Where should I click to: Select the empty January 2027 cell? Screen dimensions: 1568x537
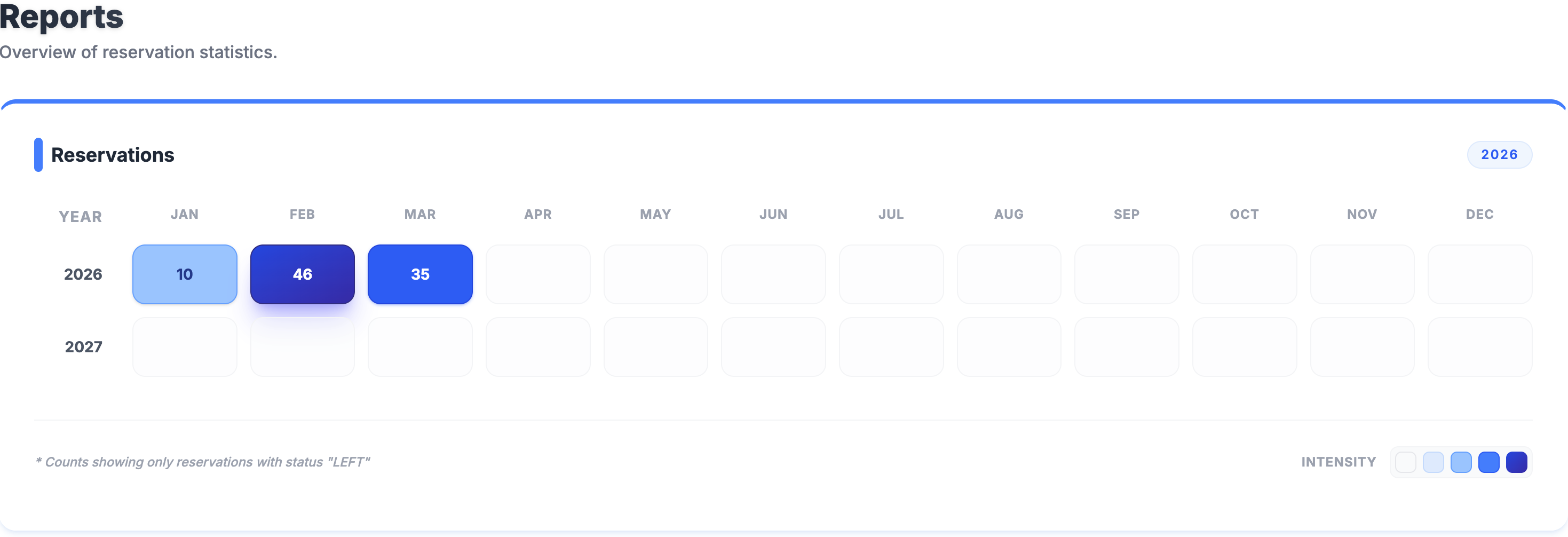click(x=185, y=346)
